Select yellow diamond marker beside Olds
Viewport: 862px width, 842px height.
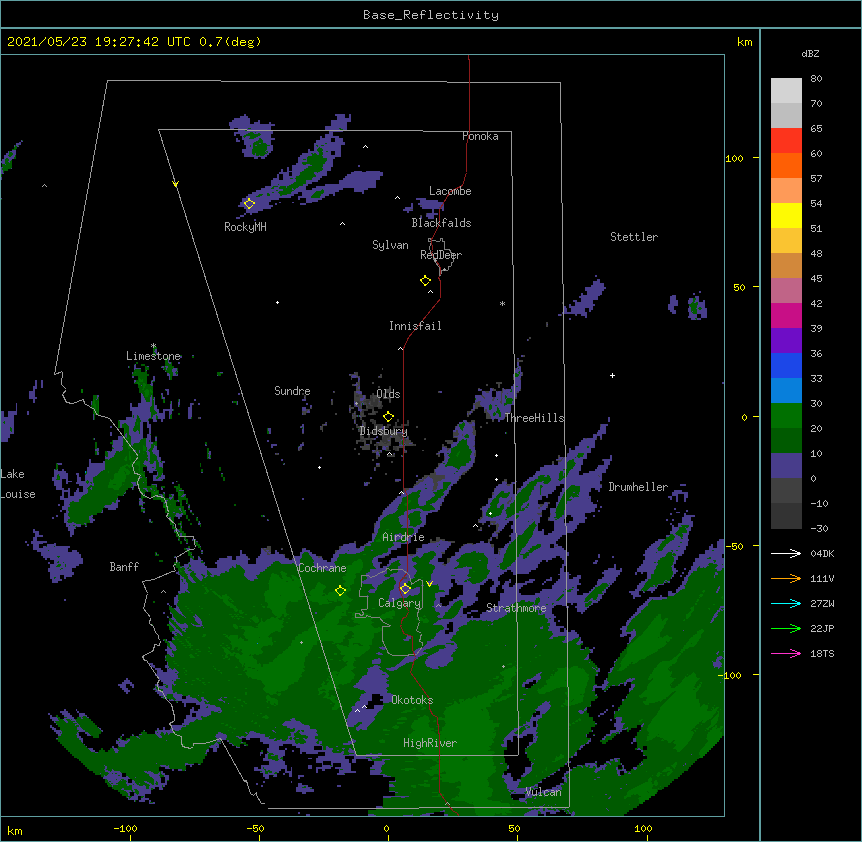pos(388,417)
